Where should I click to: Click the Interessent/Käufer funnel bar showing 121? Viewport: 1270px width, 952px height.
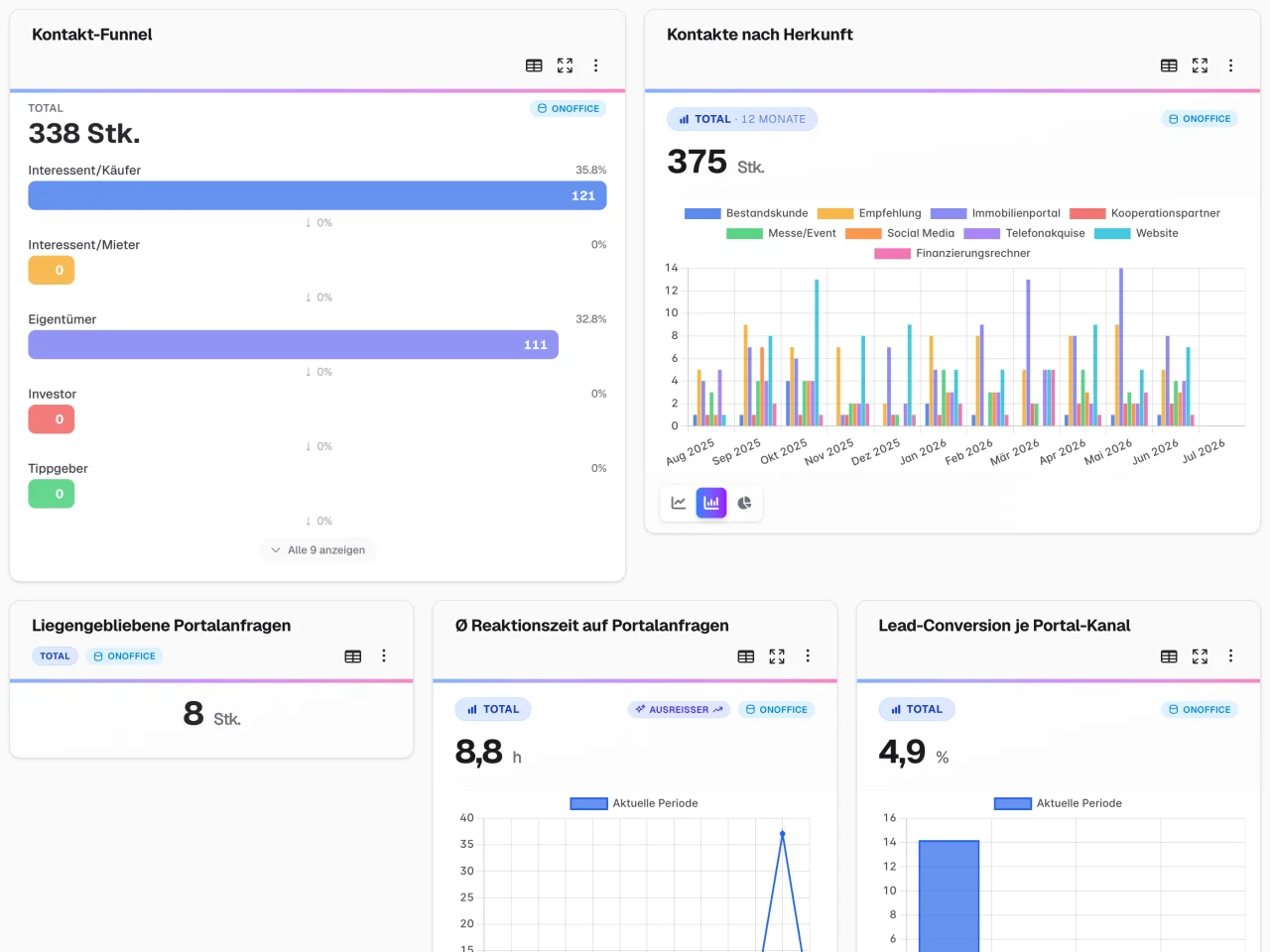click(317, 195)
